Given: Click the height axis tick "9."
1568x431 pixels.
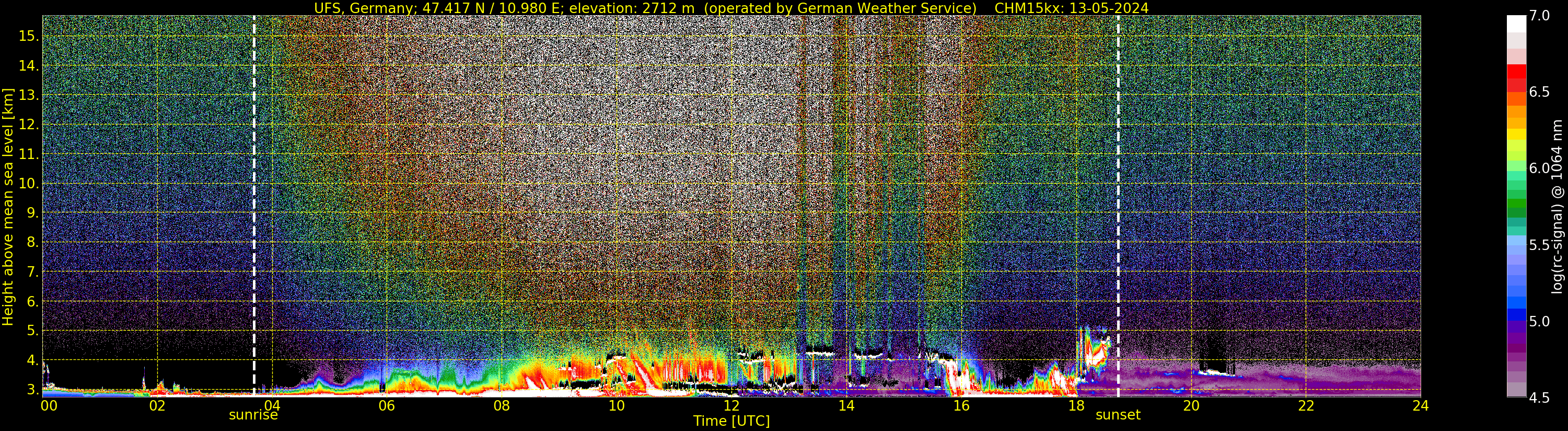Looking at the screenshot, I should point(32,213).
